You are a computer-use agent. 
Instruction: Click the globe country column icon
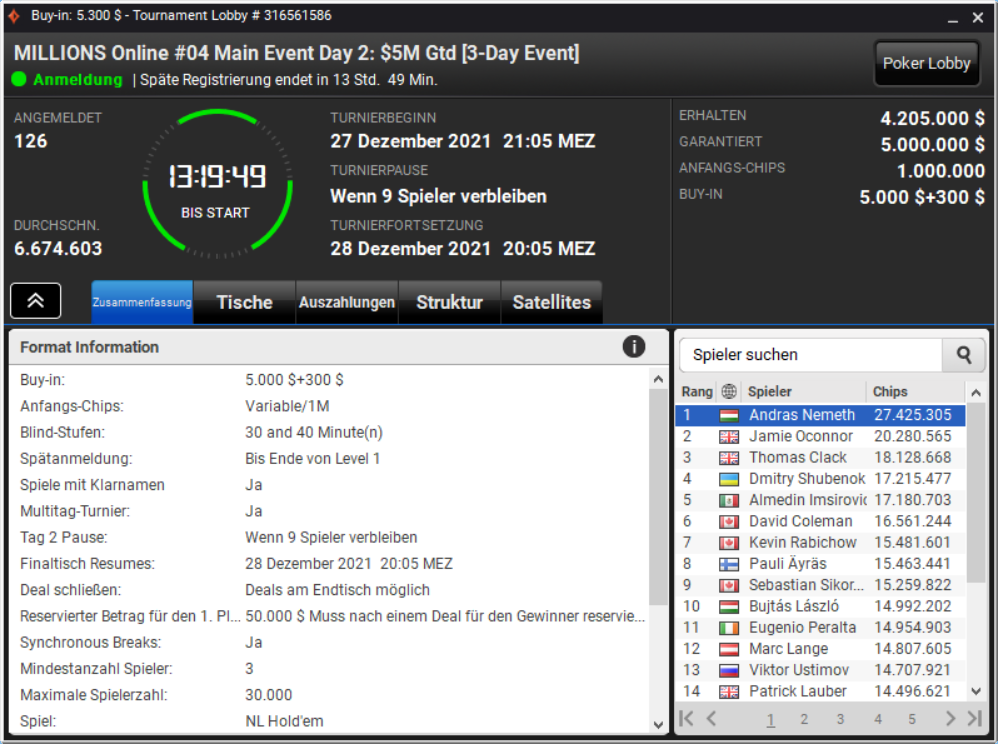point(729,391)
